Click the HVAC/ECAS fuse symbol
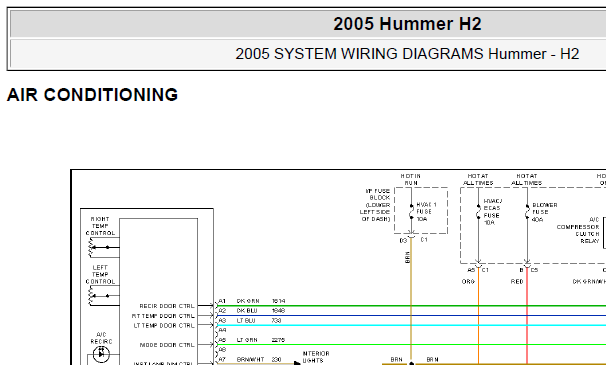606x365 pixels. (x=478, y=212)
